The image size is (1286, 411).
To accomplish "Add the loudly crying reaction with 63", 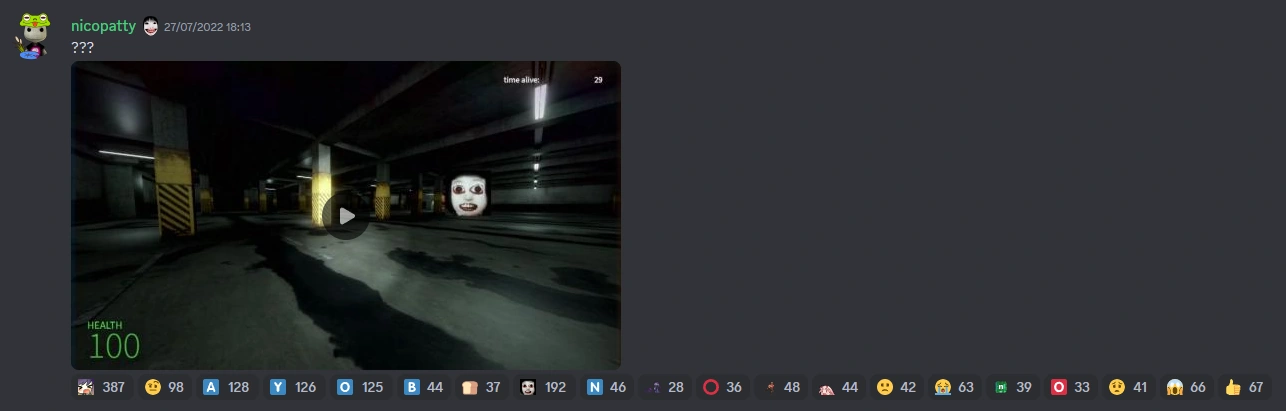I will click(955, 387).
